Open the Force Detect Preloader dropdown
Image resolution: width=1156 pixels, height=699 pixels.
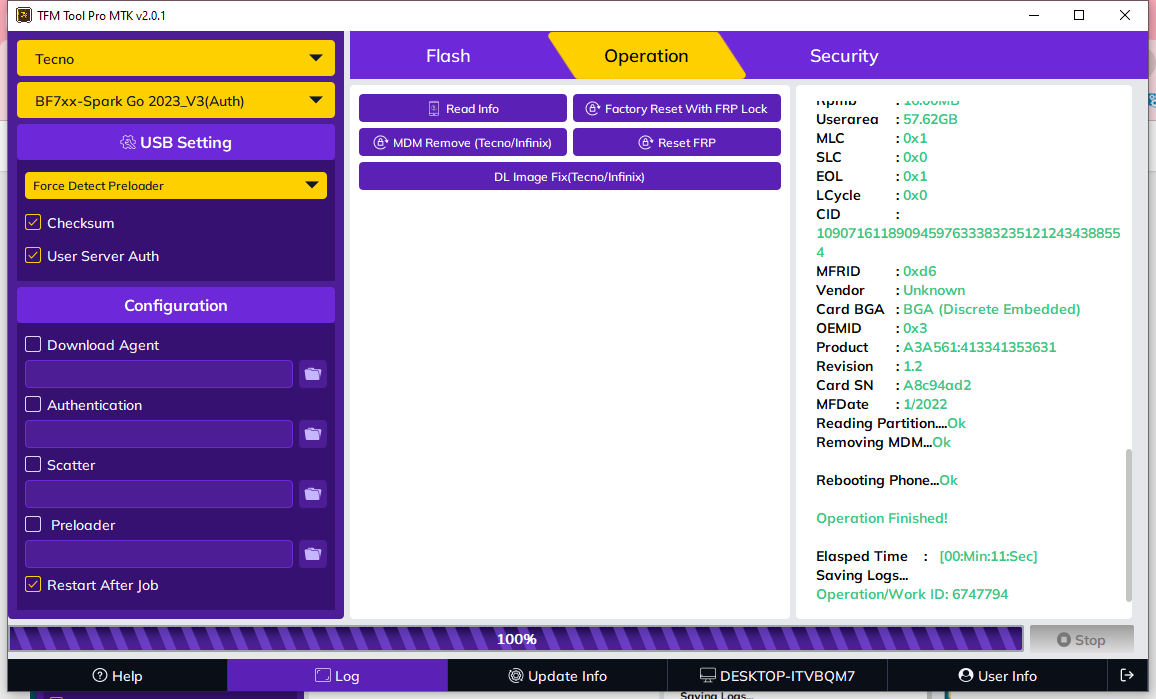click(175, 185)
